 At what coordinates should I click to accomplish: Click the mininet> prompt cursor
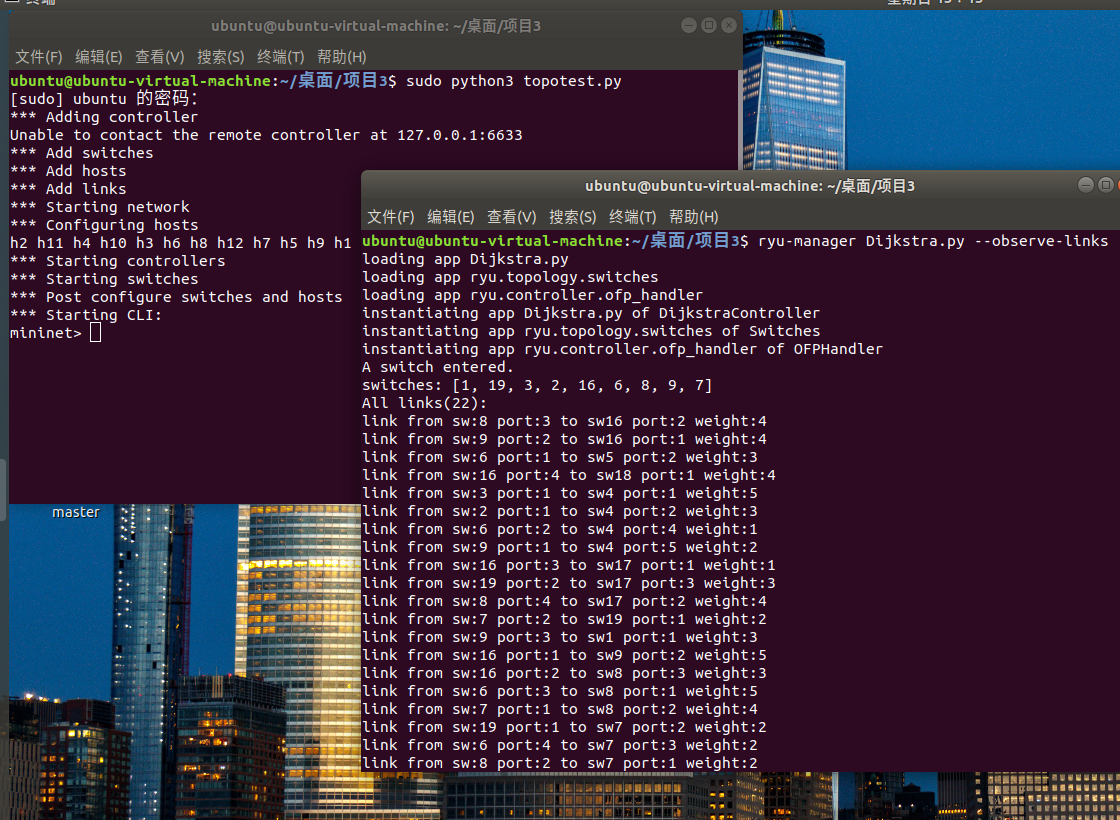[x=95, y=333]
